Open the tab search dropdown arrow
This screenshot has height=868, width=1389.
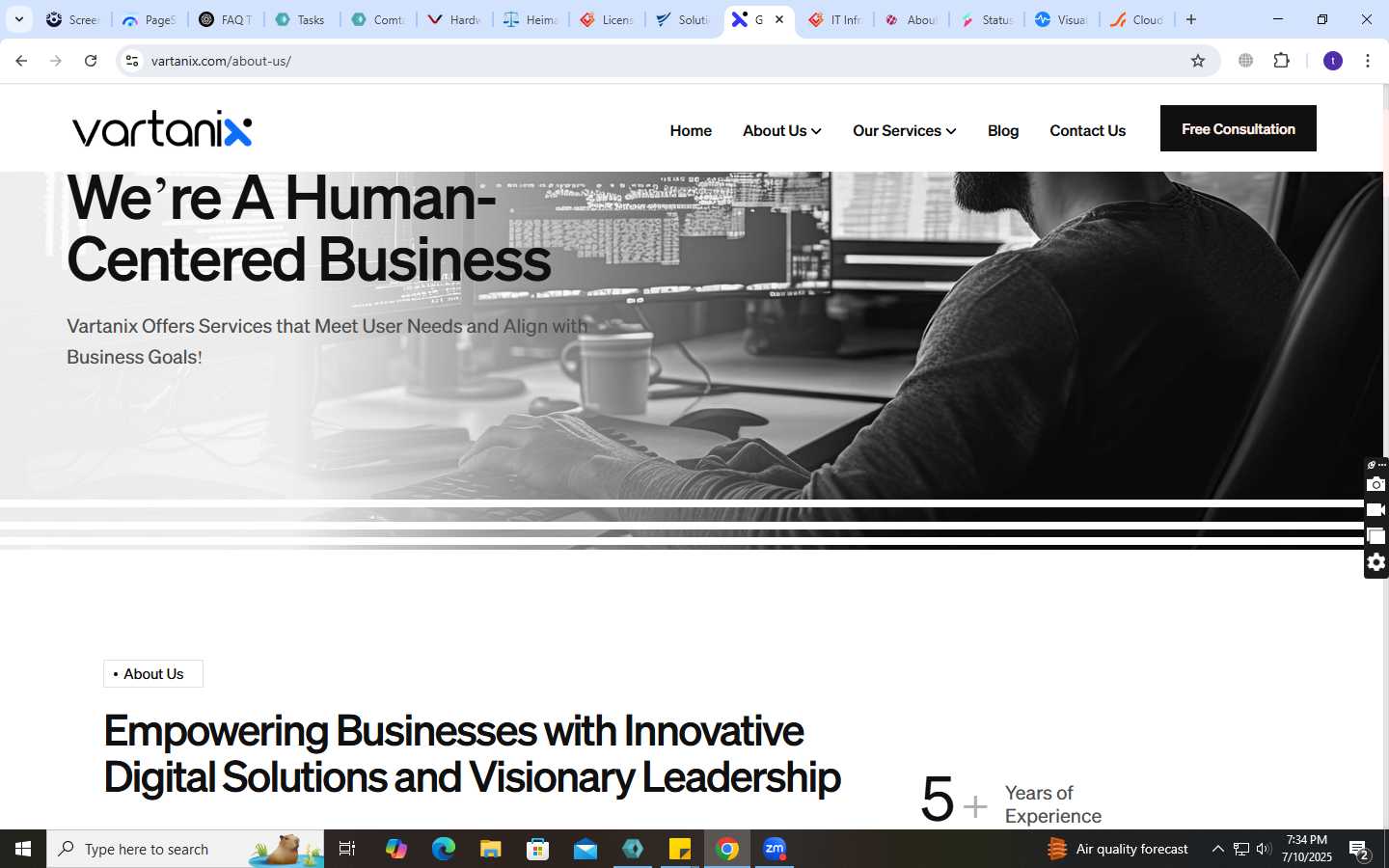pyautogui.click(x=18, y=19)
